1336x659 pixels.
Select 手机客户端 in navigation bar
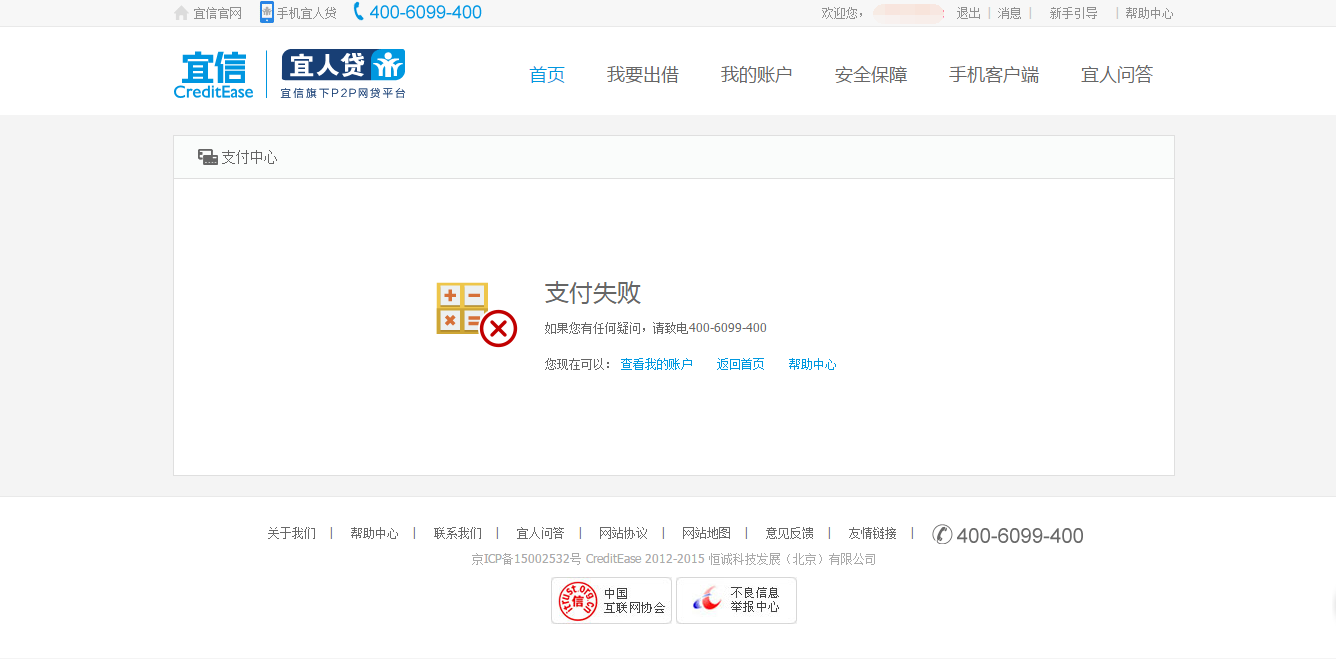click(994, 75)
